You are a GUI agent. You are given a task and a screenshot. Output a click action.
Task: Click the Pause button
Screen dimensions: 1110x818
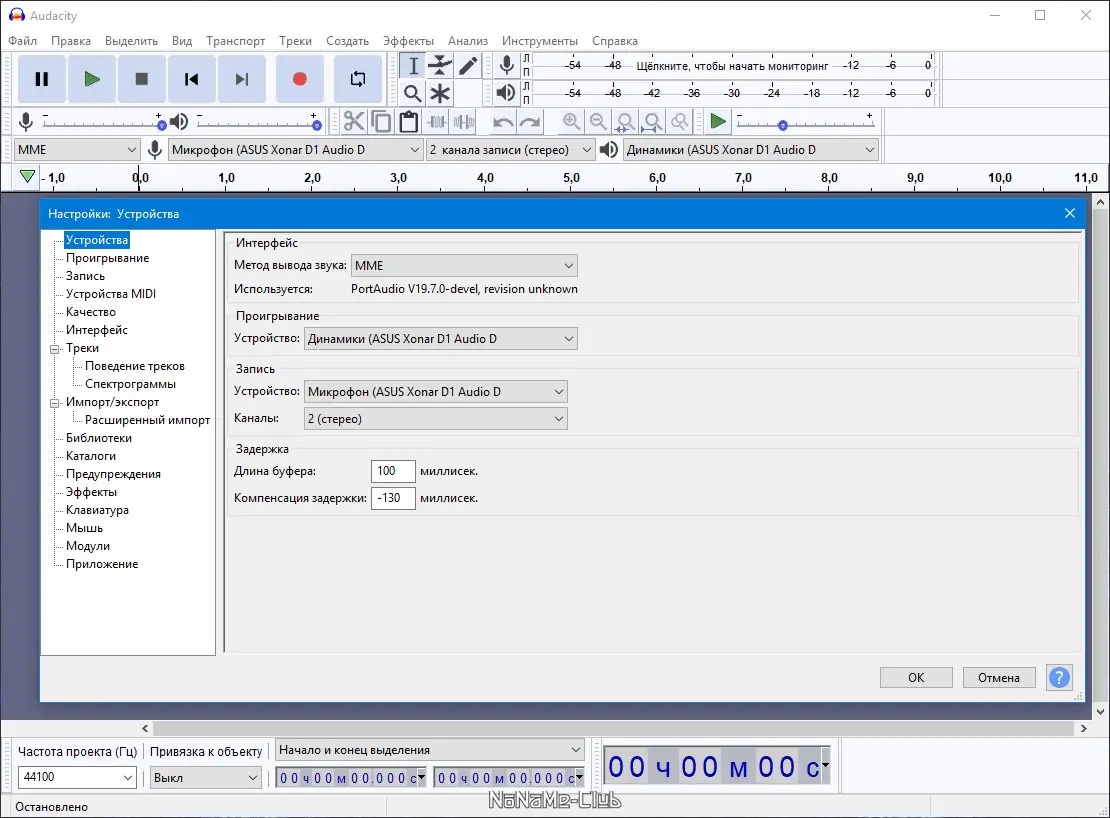click(x=42, y=79)
